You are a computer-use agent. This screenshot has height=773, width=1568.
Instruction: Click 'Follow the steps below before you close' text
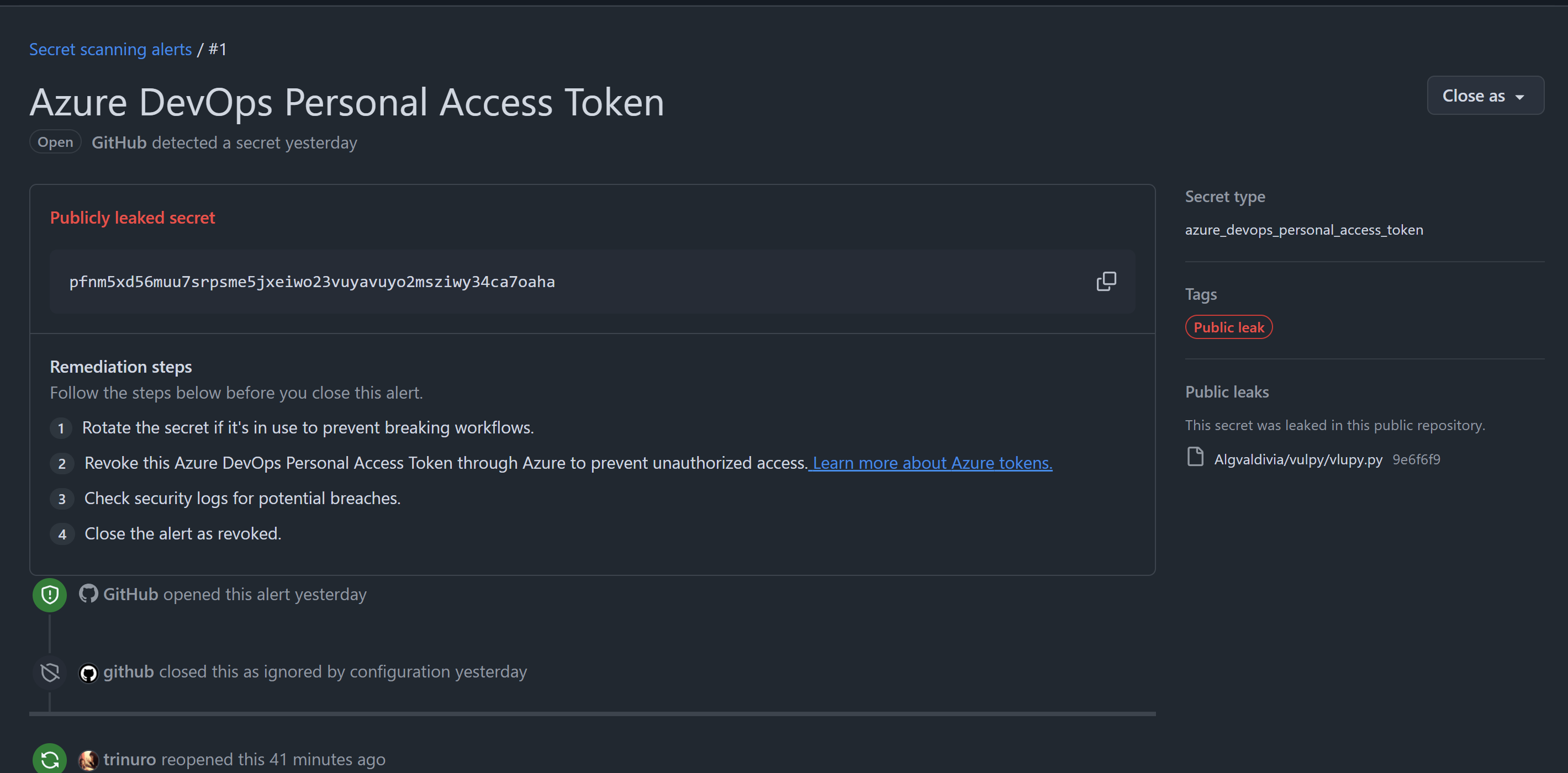(236, 393)
